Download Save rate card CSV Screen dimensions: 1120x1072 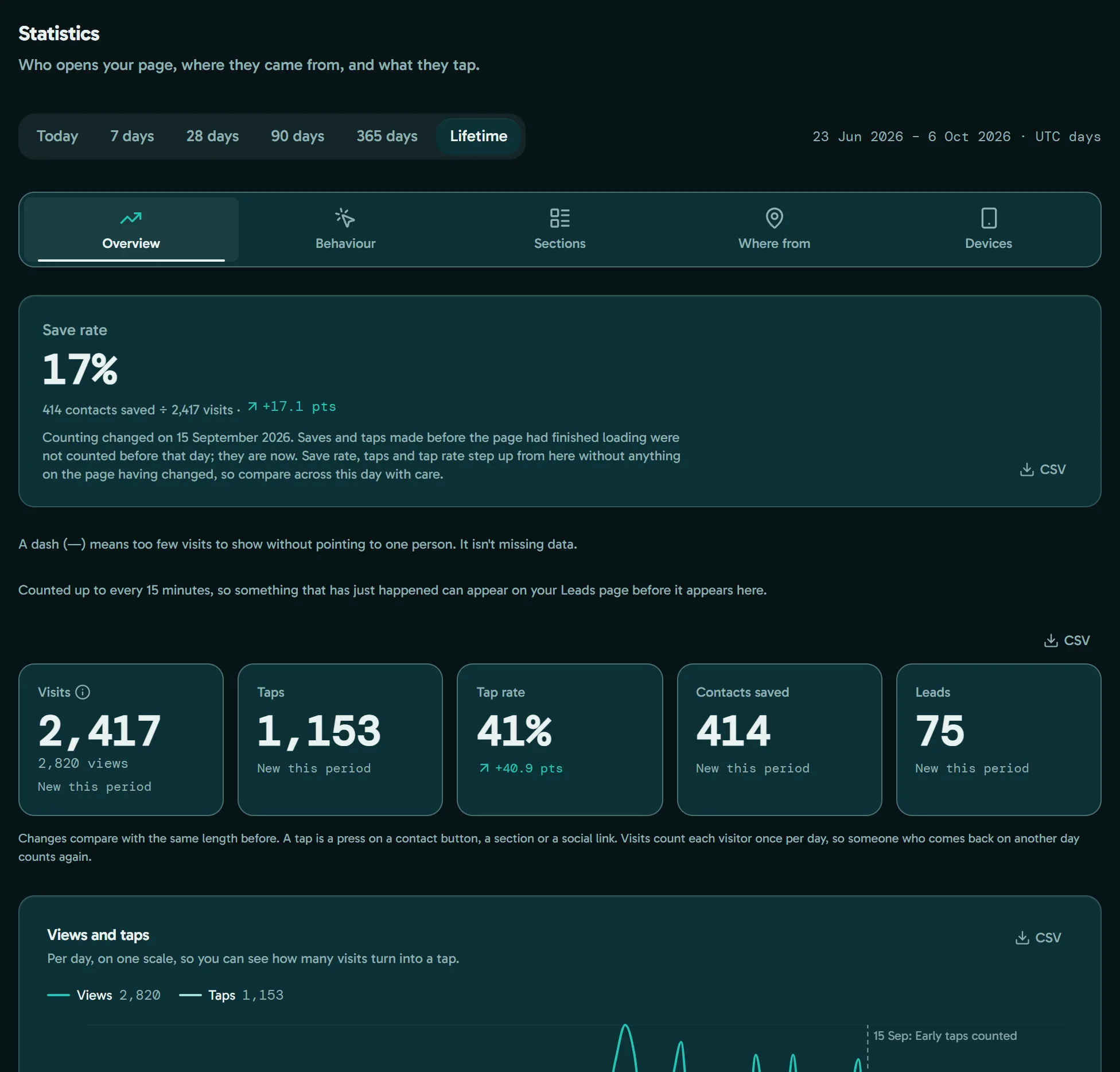click(x=1043, y=469)
